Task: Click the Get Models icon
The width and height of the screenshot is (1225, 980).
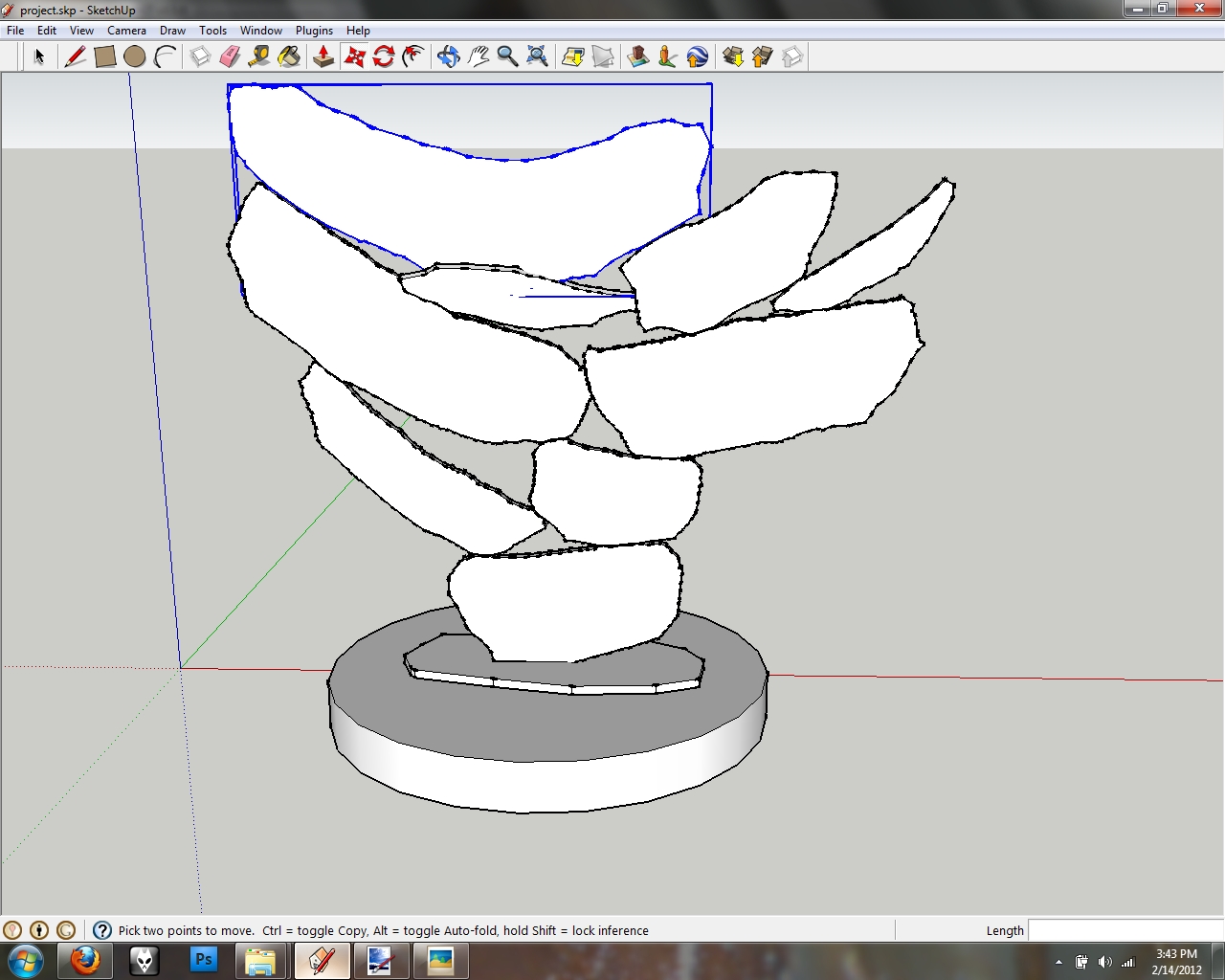Action: click(x=732, y=56)
